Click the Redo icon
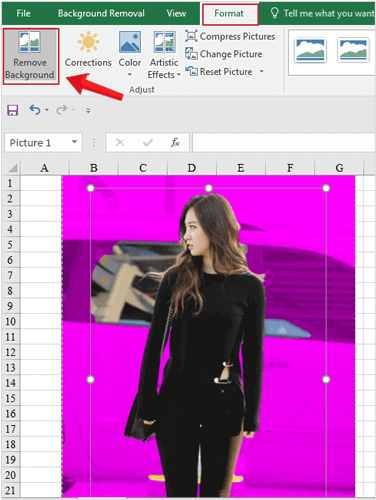The width and height of the screenshot is (376, 500). coord(62,109)
